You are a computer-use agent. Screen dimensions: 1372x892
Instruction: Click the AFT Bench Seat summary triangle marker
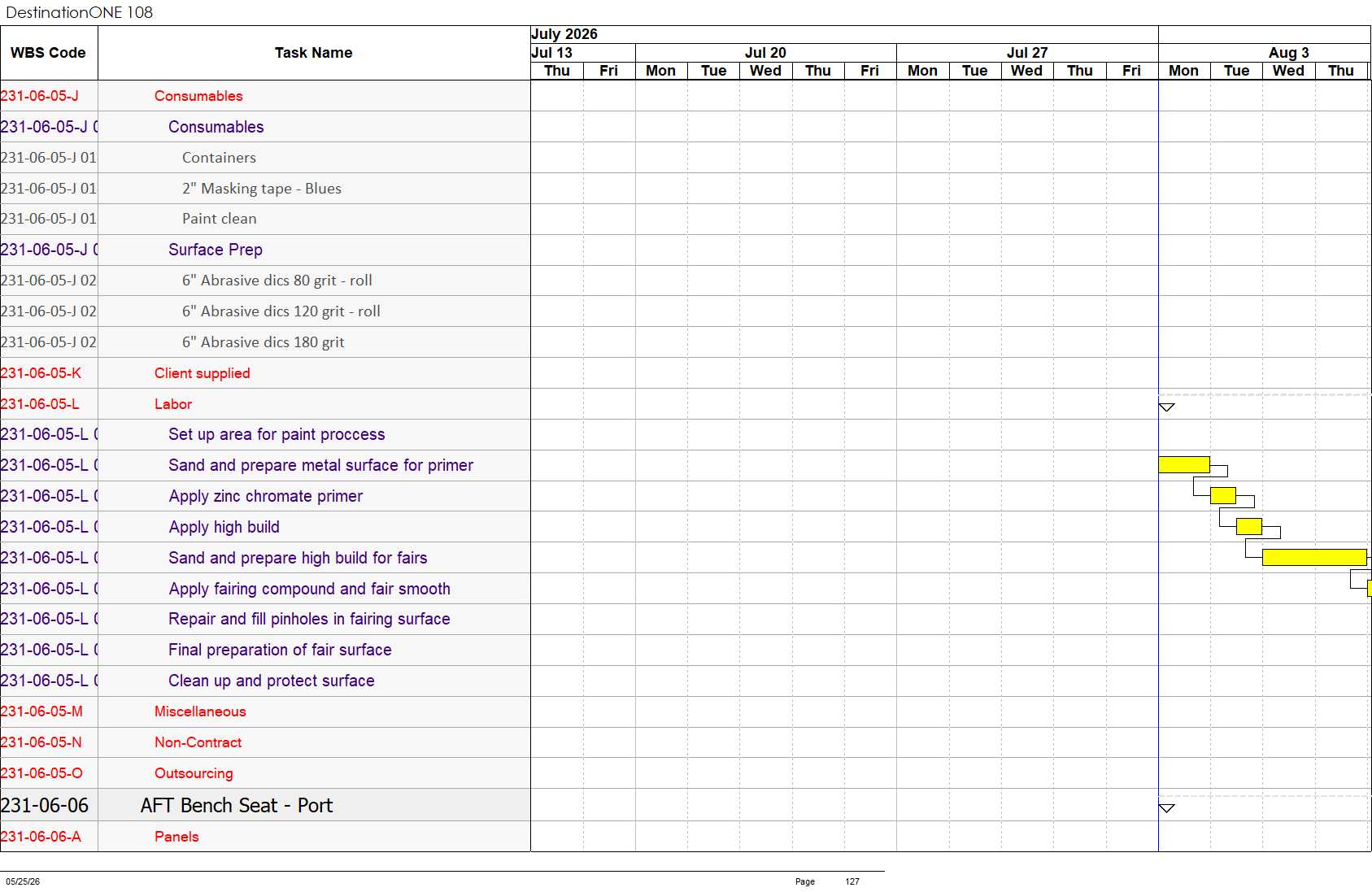(1166, 807)
